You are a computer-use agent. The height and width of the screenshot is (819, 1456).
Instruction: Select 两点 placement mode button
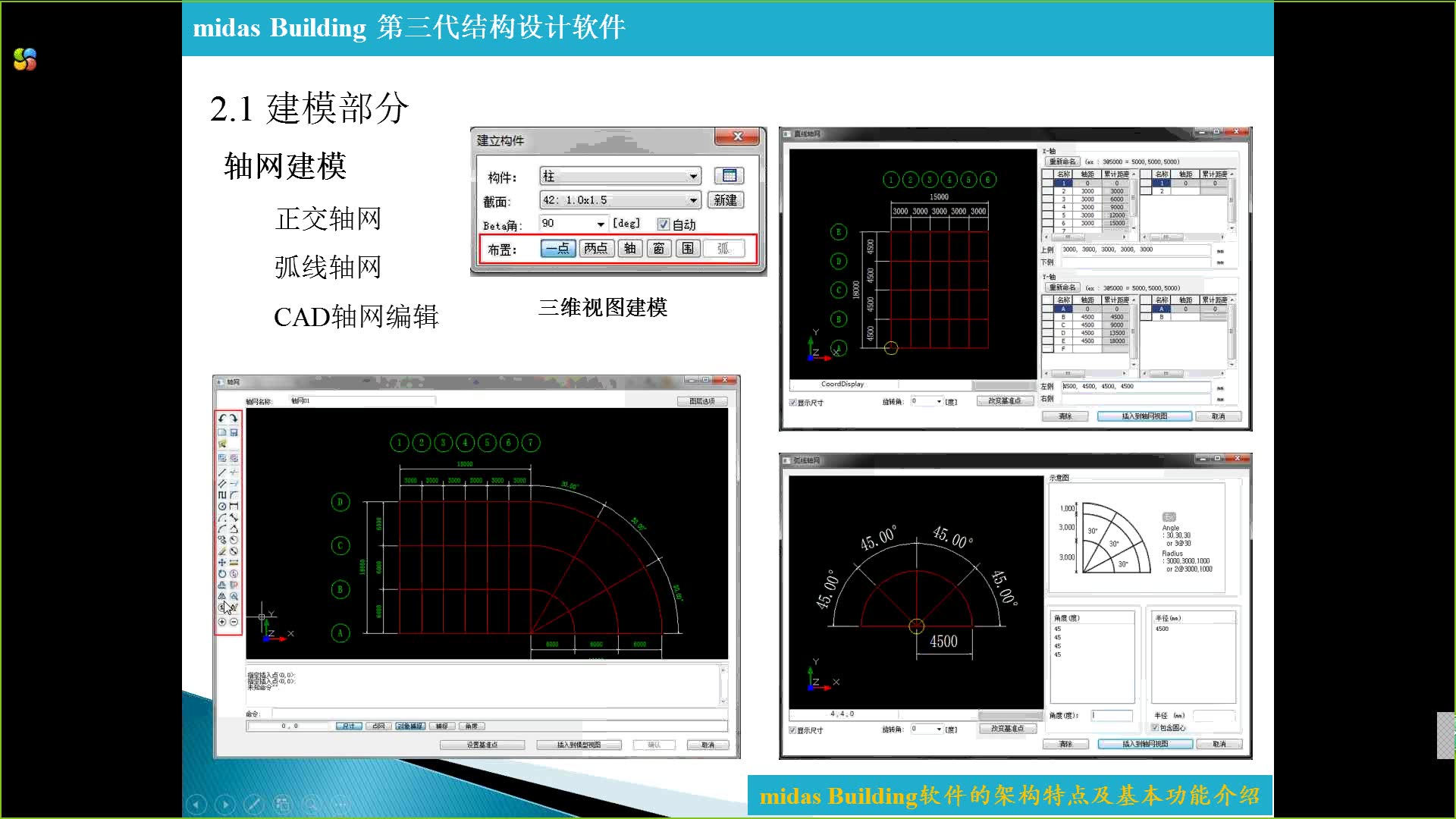pos(596,249)
